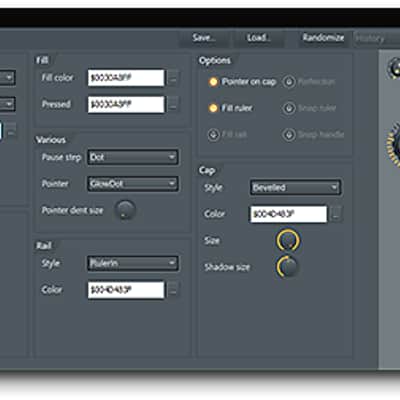Open color picker next to Rail Color
The height and width of the screenshot is (400, 400).
[173, 290]
